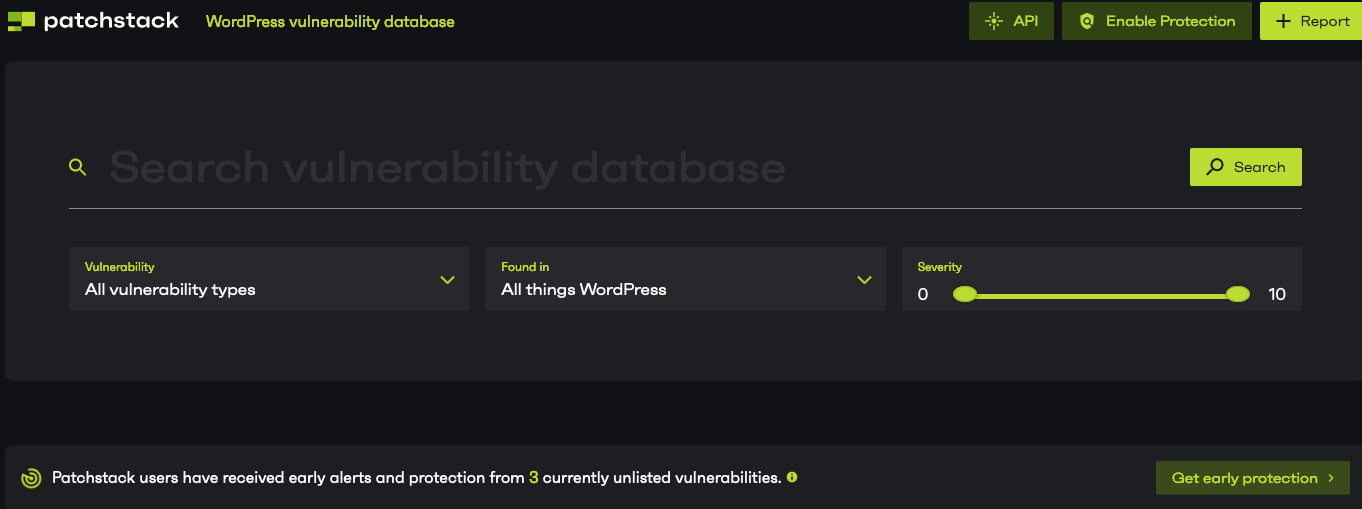Click the minimum severity slider handle
This screenshot has width=1362, height=509.
point(964,294)
